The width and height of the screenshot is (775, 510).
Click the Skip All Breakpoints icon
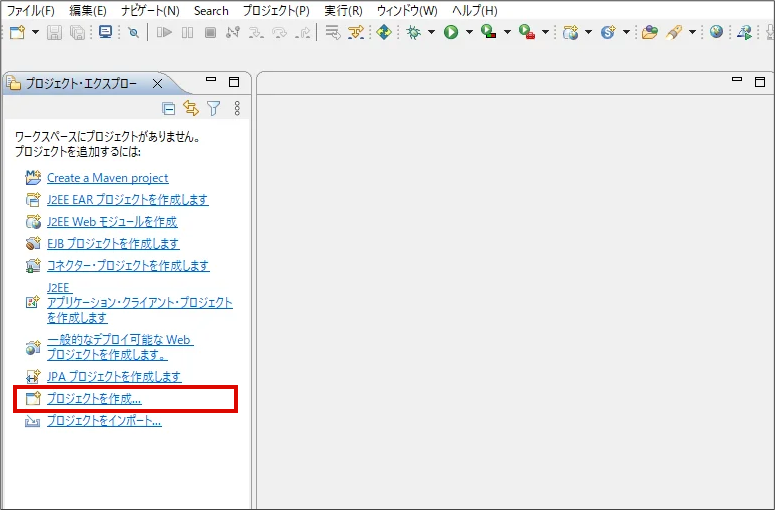[x=133, y=32]
